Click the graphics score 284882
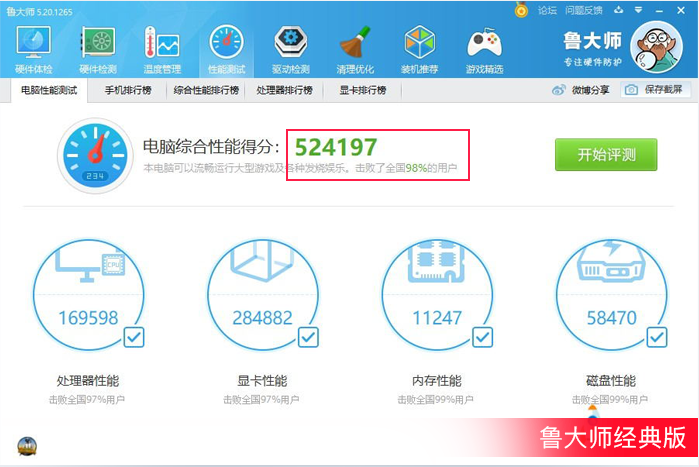Screen dimensions: 699x467 (263, 318)
